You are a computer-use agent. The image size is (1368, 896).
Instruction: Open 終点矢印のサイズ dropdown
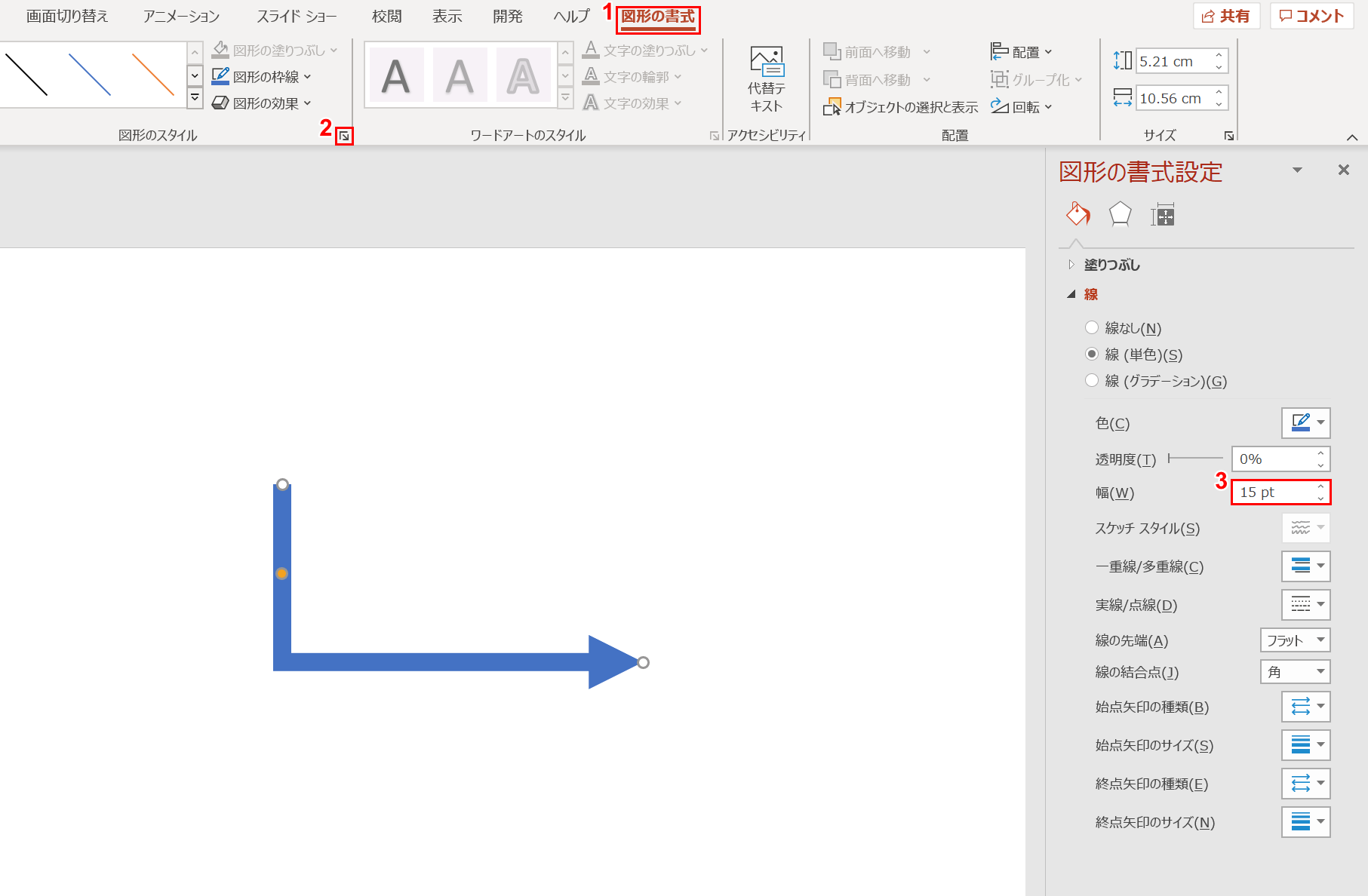(x=1306, y=822)
